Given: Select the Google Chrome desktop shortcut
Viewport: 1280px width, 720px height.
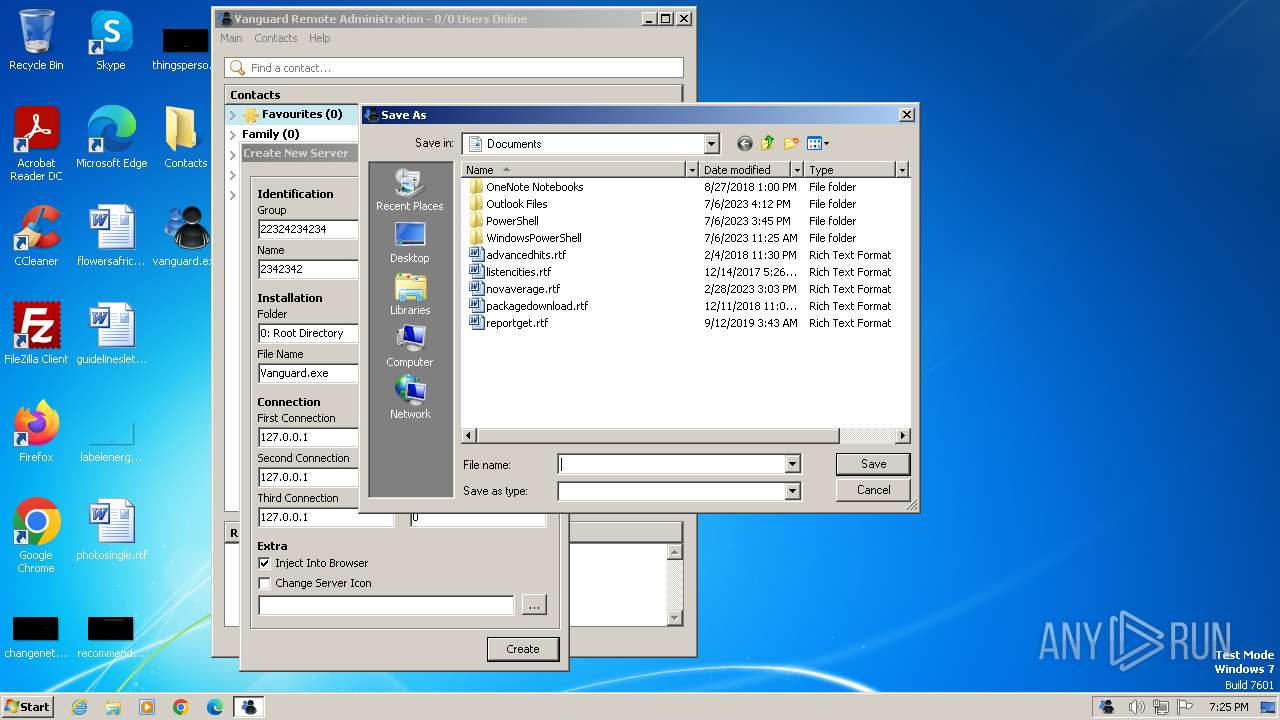Looking at the screenshot, I should tap(36, 536).
